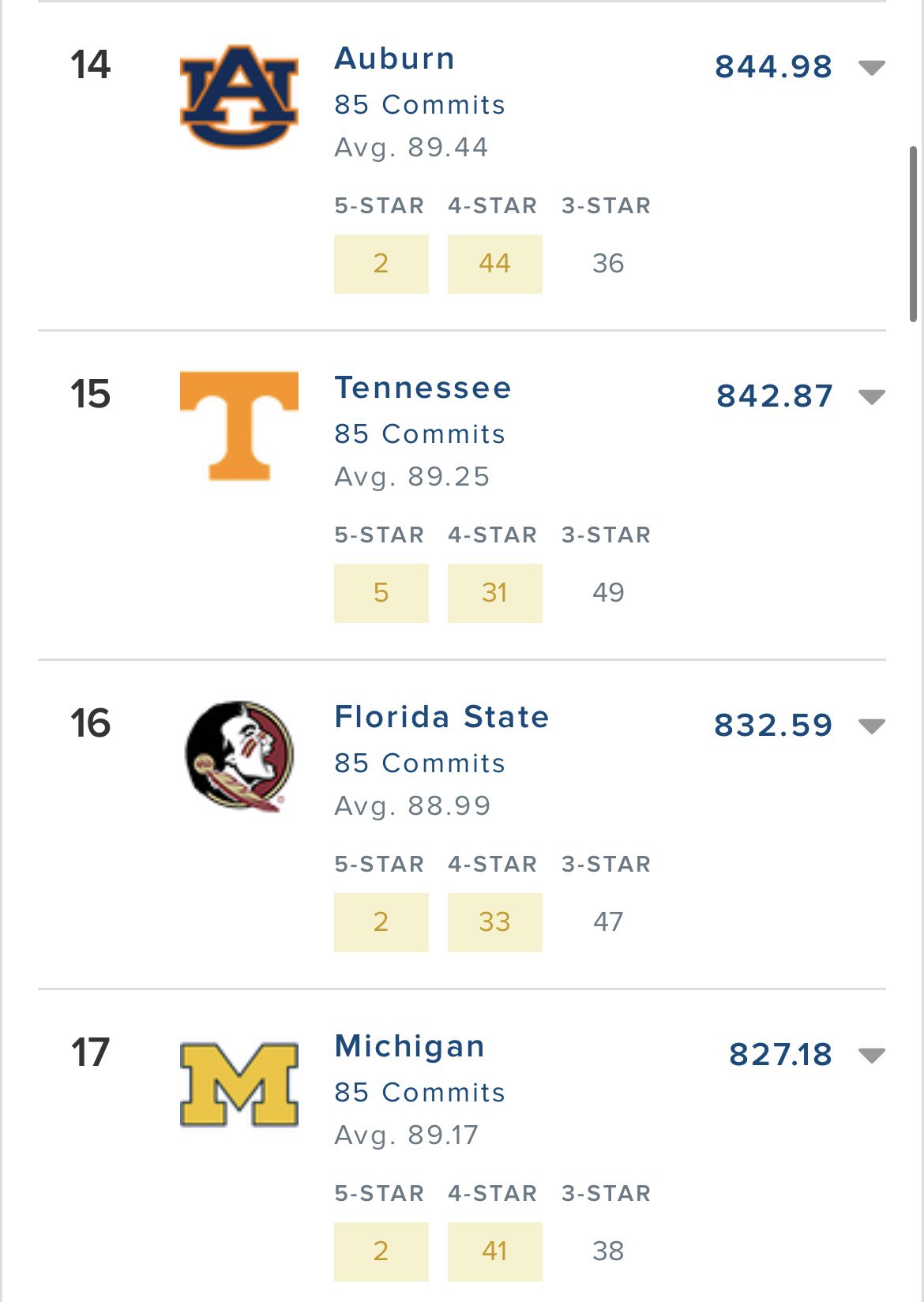Click Tennessee's 842.87 points score
This screenshot has width=924, height=1302.
pyautogui.click(x=774, y=396)
